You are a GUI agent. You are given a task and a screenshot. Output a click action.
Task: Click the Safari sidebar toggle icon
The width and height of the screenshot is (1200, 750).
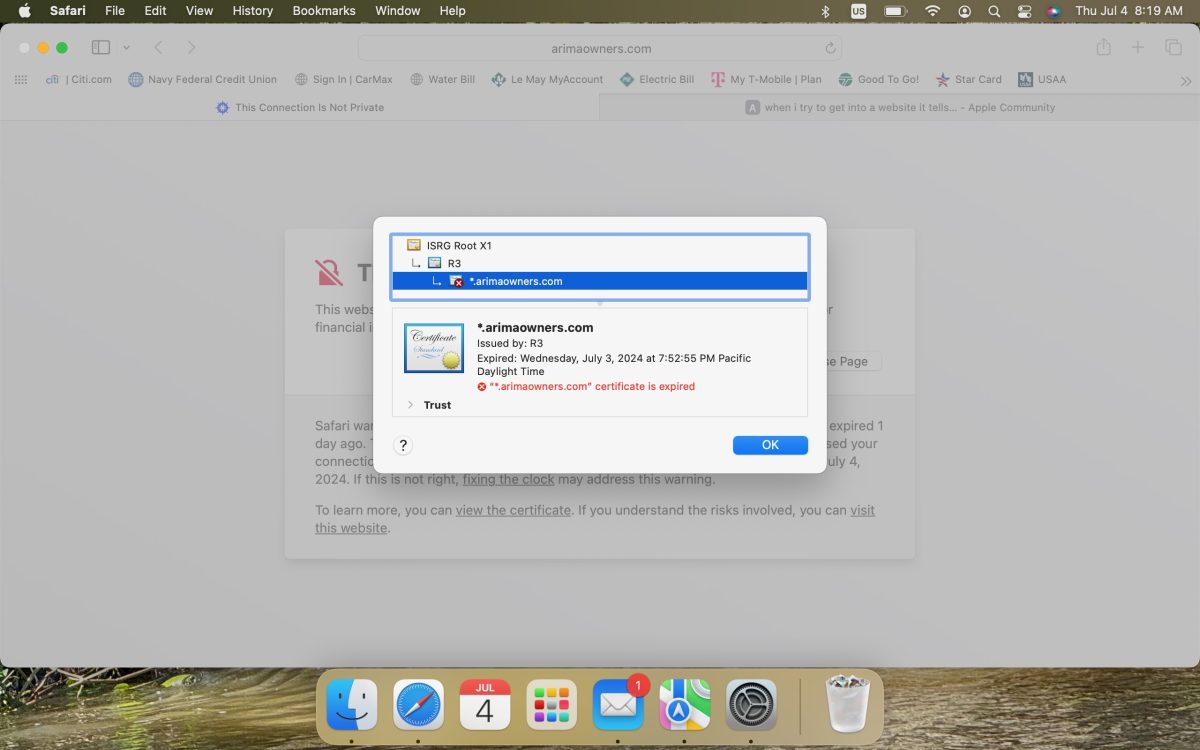coord(101,48)
